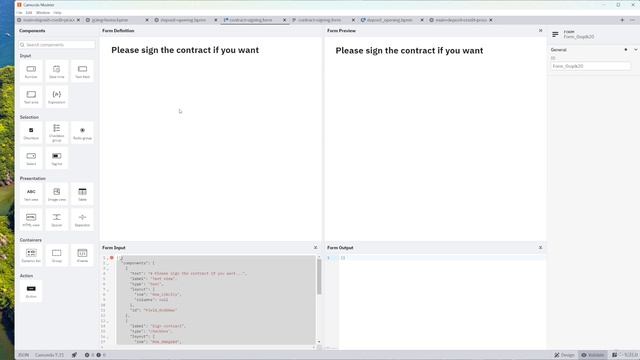640x360 pixels.
Task: Open the Edit menu
Action: [29, 13]
